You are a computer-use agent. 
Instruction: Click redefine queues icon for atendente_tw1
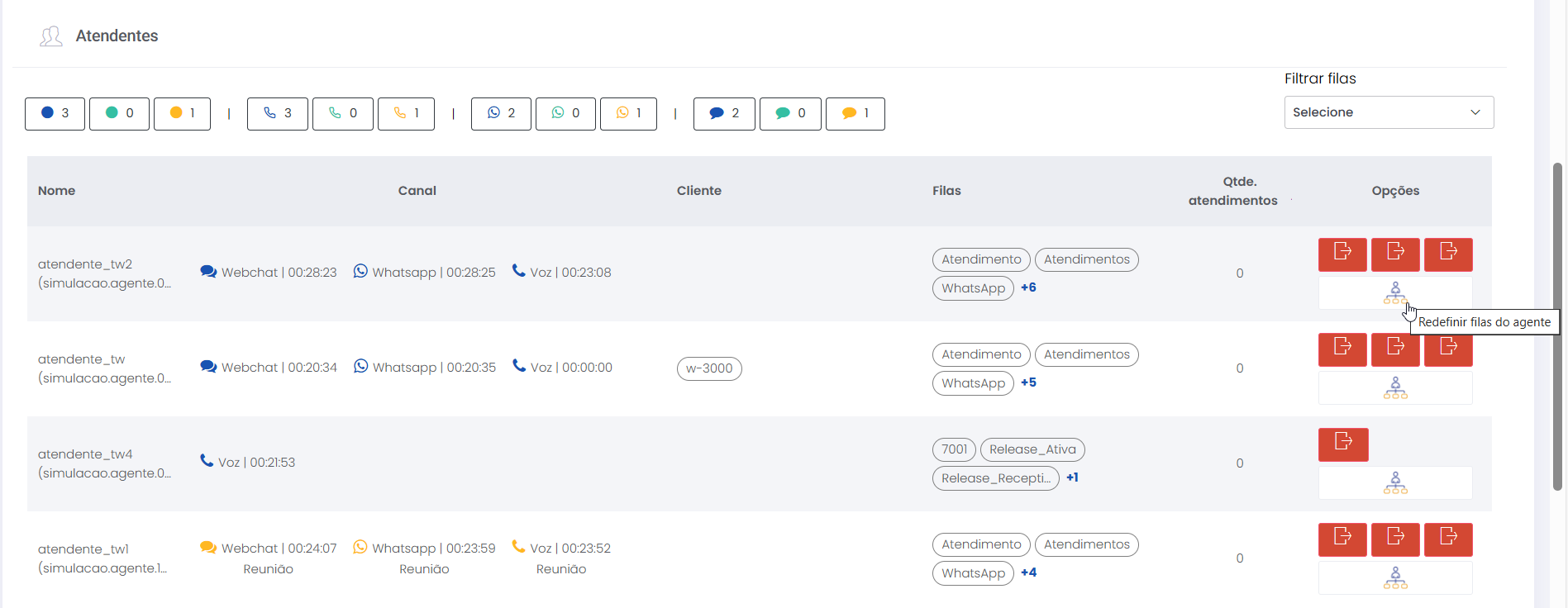[x=1394, y=577]
